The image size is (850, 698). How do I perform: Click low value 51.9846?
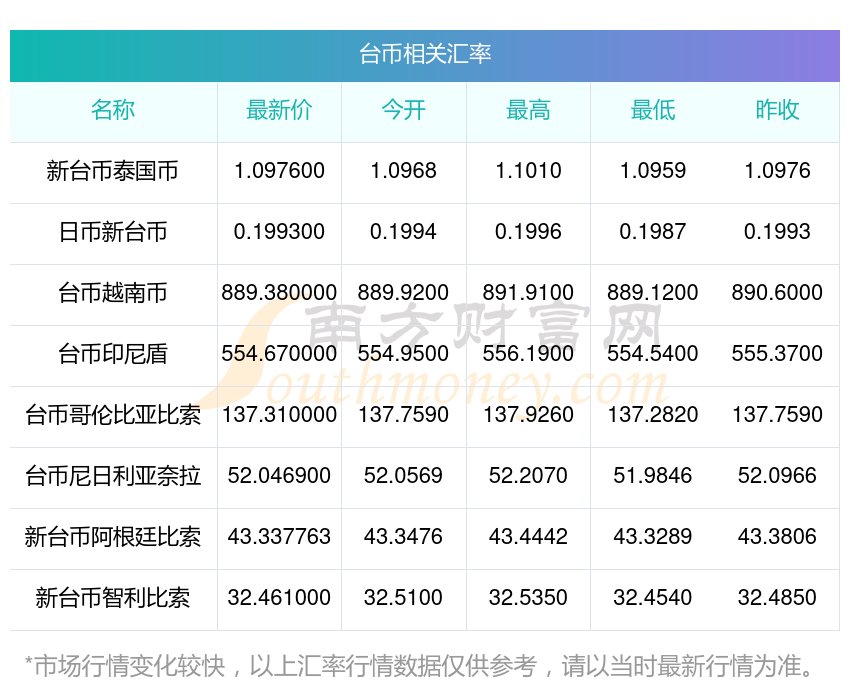(x=653, y=476)
